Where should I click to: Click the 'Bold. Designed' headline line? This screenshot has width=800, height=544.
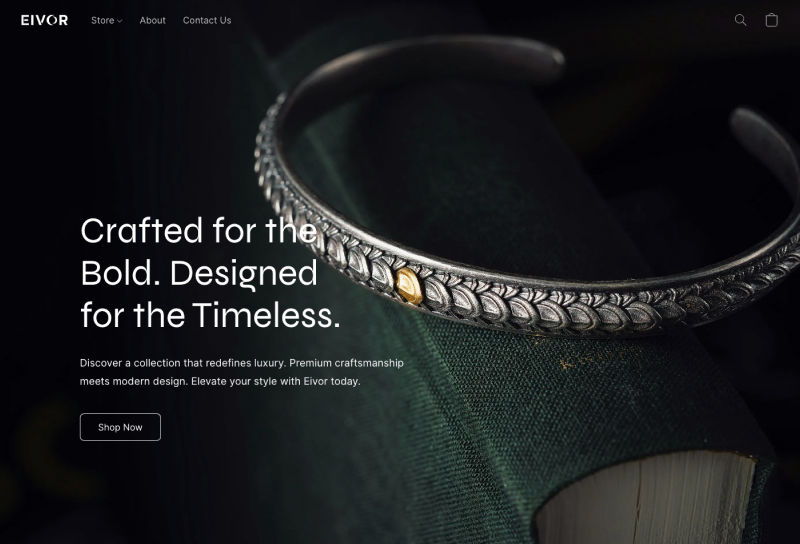(x=199, y=274)
